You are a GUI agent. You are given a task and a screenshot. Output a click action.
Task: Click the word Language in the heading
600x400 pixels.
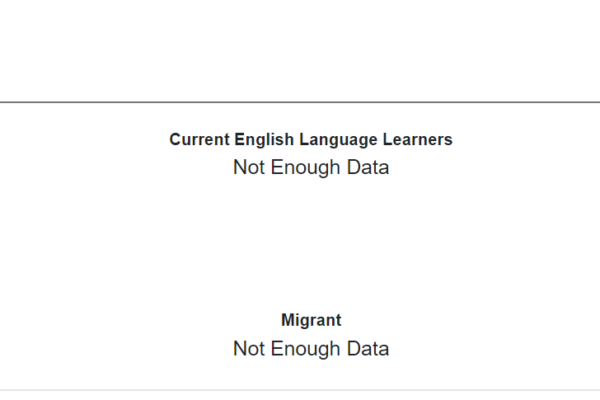tap(338, 140)
